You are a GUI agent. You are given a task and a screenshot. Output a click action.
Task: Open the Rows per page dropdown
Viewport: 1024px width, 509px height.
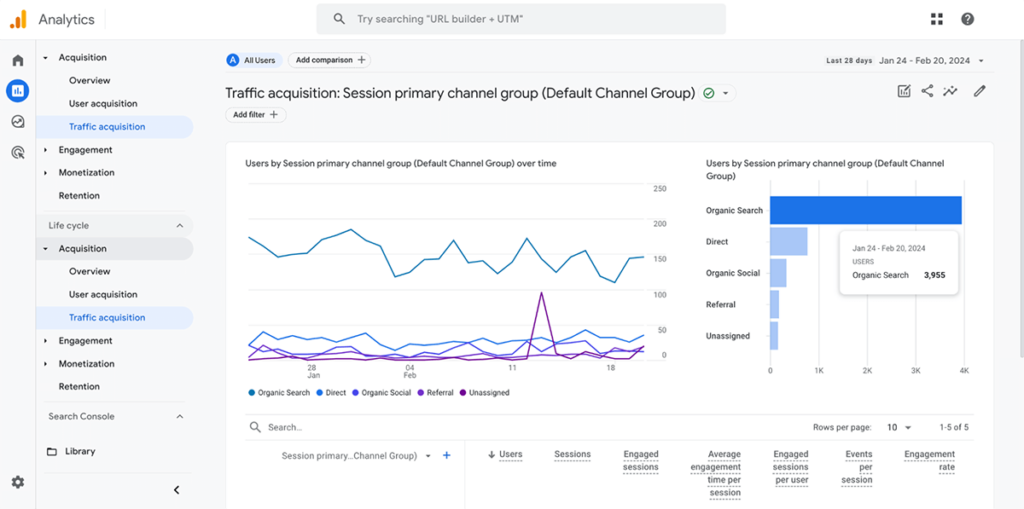pyautogui.click(x=898, y=427)
